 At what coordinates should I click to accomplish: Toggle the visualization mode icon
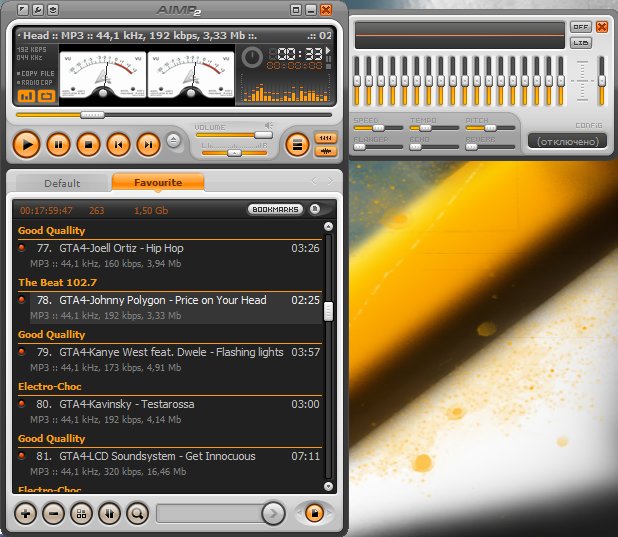pos(26,96)
